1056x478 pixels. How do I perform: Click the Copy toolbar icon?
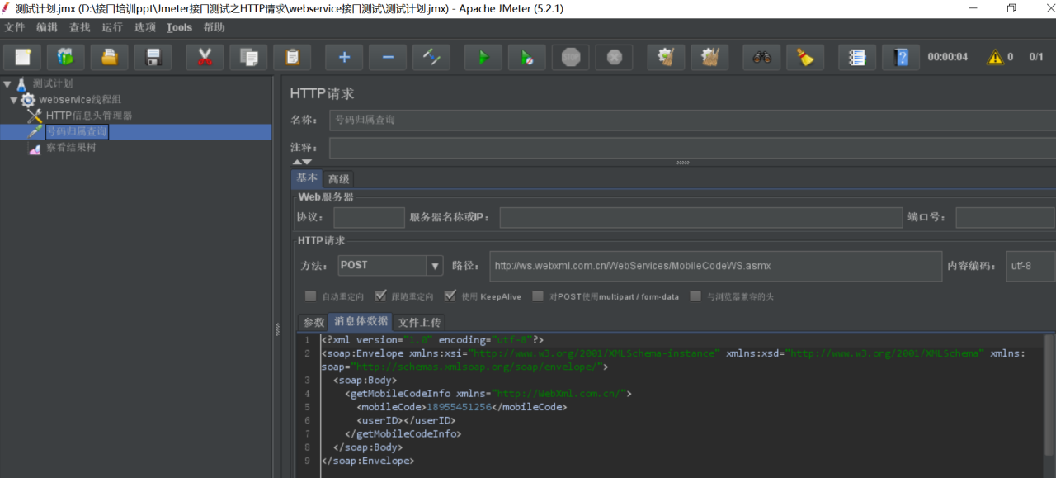249,57
